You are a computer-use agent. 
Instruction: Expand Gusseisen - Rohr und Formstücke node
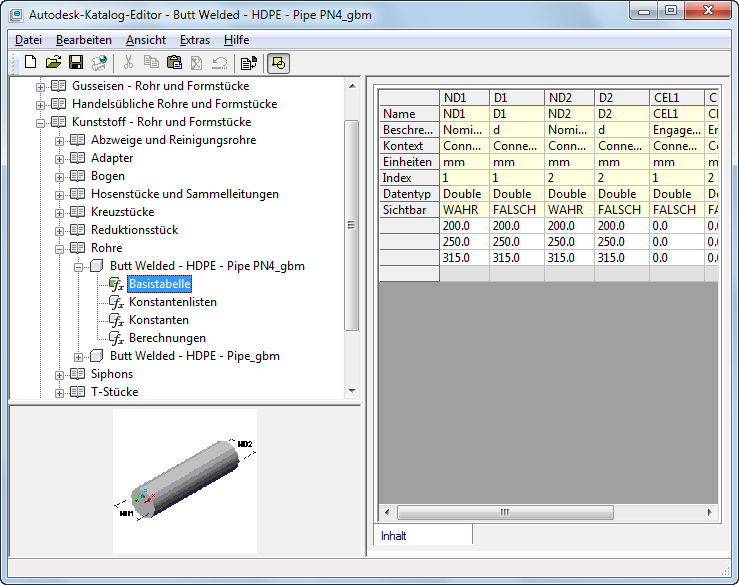(x=41, y=87)
